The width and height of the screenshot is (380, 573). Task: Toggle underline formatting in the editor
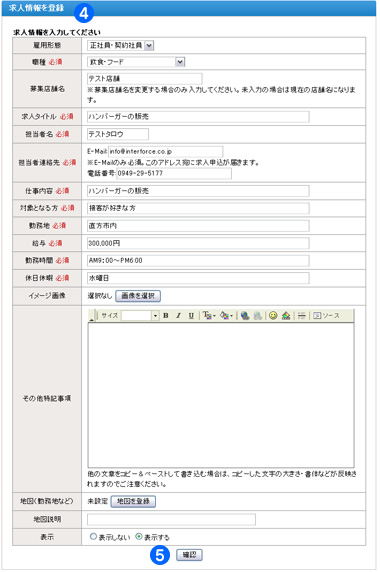(191, 316)
